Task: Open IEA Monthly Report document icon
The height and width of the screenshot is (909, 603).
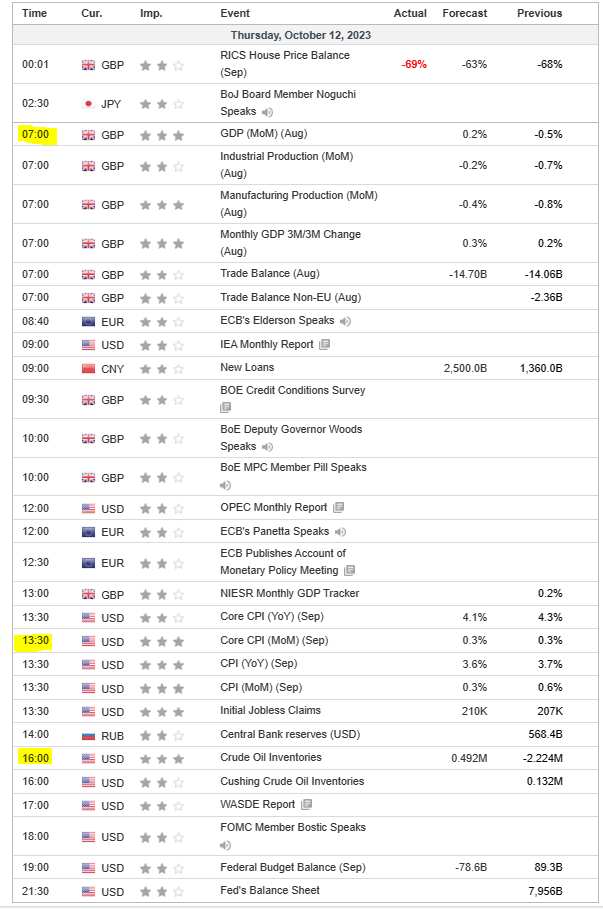Action: coord(323,345)
